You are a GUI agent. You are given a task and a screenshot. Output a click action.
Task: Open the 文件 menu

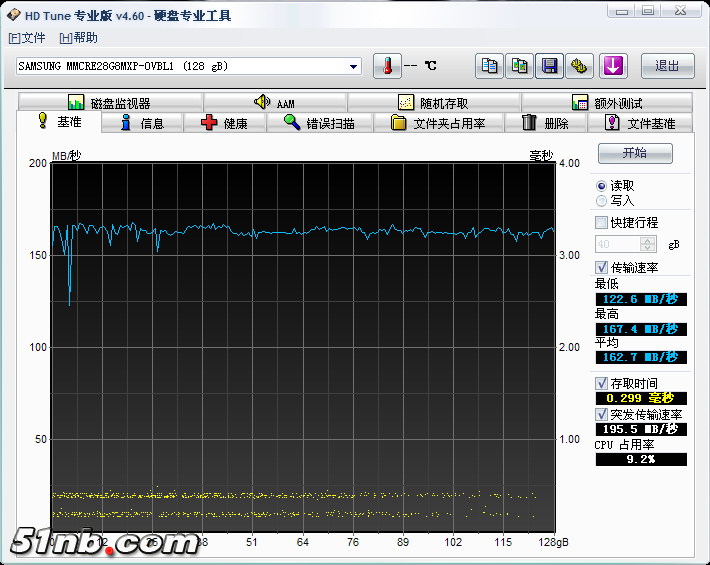[x=27, y=38]
